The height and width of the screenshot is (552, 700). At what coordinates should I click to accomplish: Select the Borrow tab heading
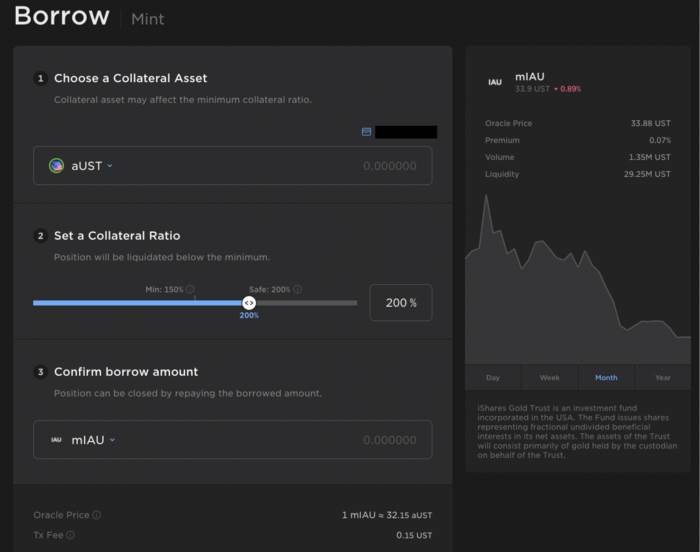click(x=62, y=16)
